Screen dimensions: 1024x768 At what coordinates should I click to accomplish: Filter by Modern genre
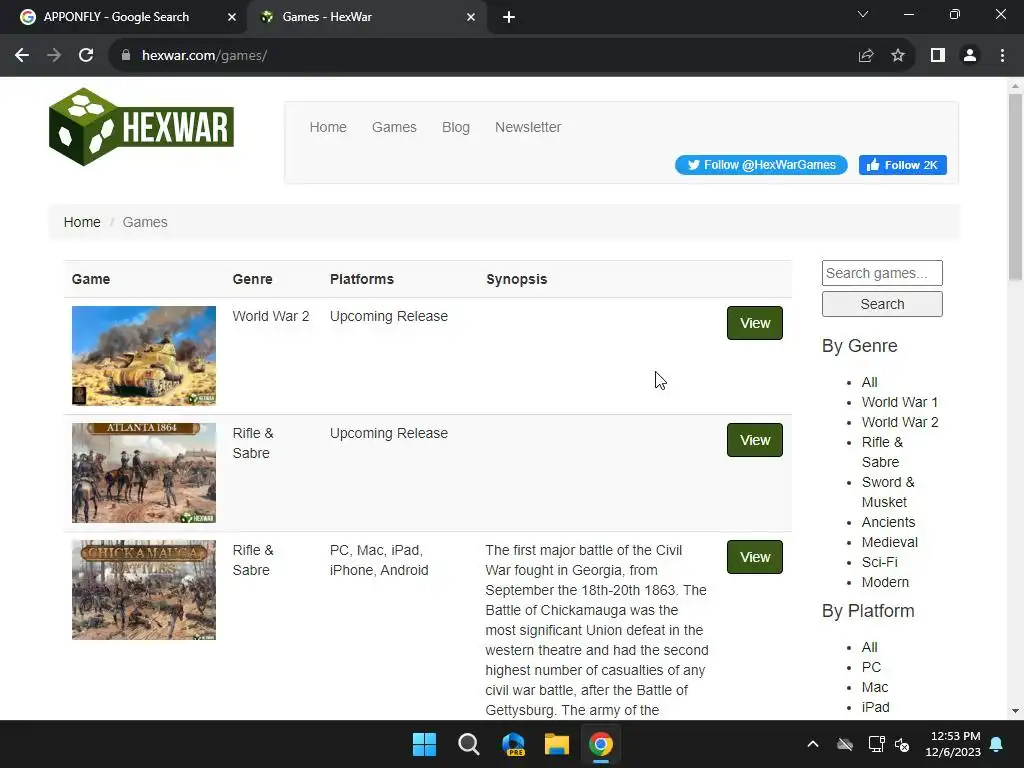pos(885,583)
